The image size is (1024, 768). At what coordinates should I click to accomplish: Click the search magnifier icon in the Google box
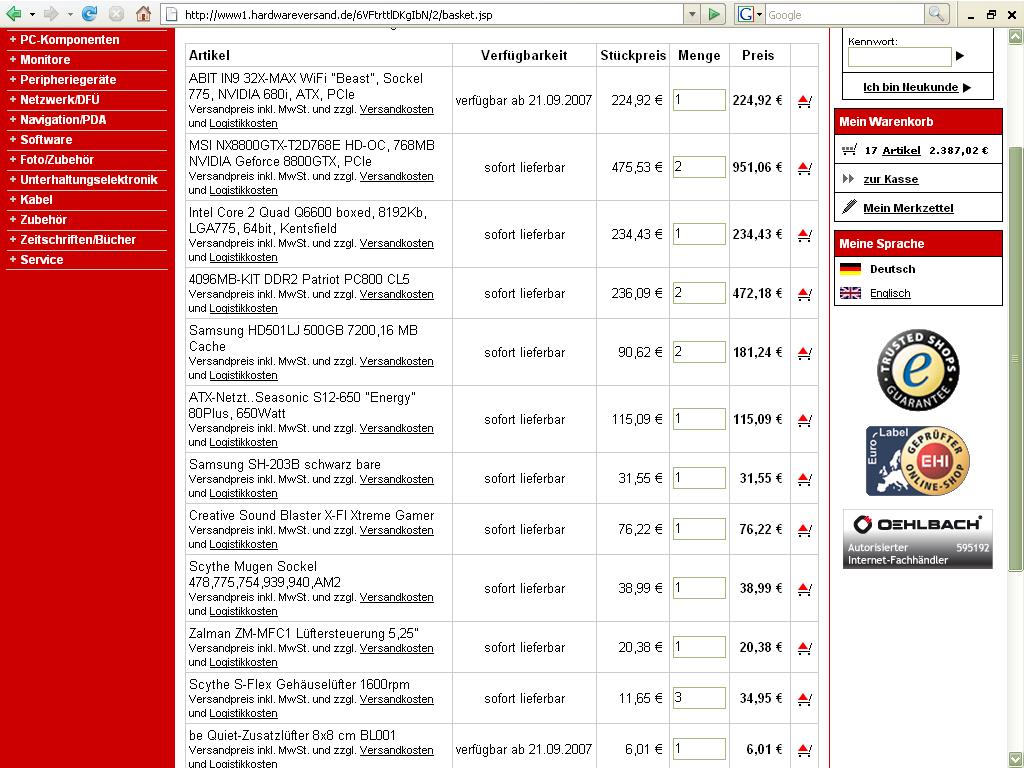[936, 14]
